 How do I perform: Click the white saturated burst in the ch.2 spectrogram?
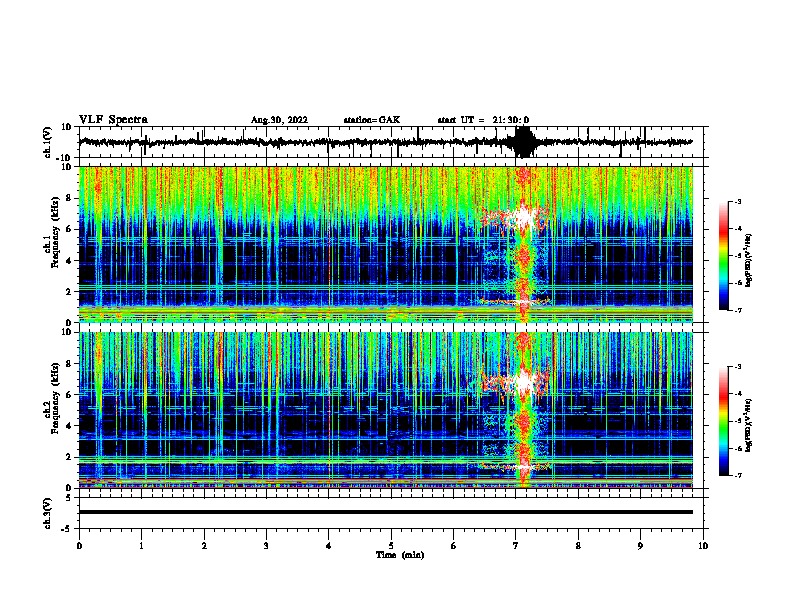pos(523,383)
